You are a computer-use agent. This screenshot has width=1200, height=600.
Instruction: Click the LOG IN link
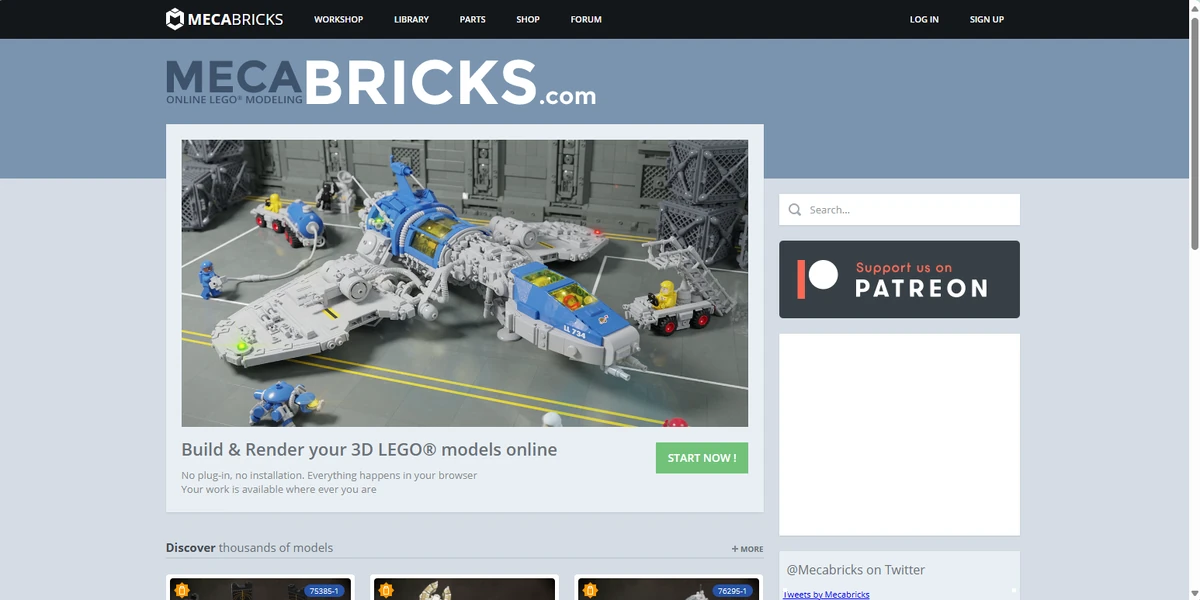(924, 18)
